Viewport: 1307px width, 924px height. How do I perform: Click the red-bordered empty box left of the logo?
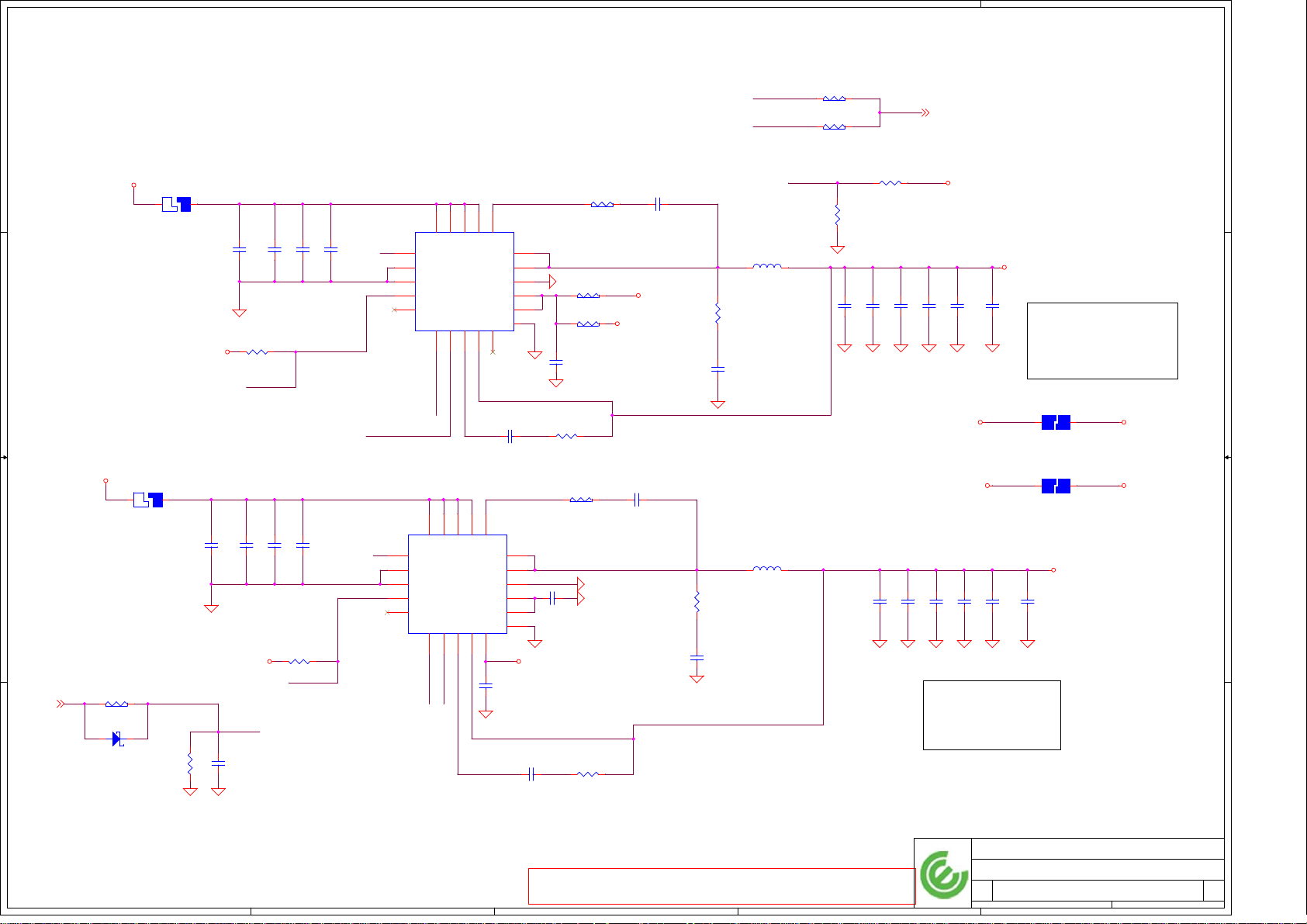[x=721, y=886]
